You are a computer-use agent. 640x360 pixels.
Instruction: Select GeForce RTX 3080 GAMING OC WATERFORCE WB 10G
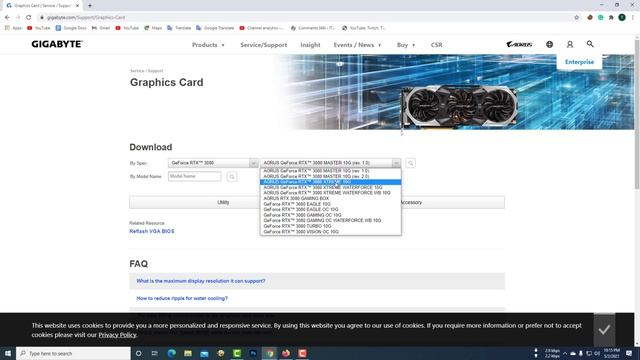pos(331,220)
